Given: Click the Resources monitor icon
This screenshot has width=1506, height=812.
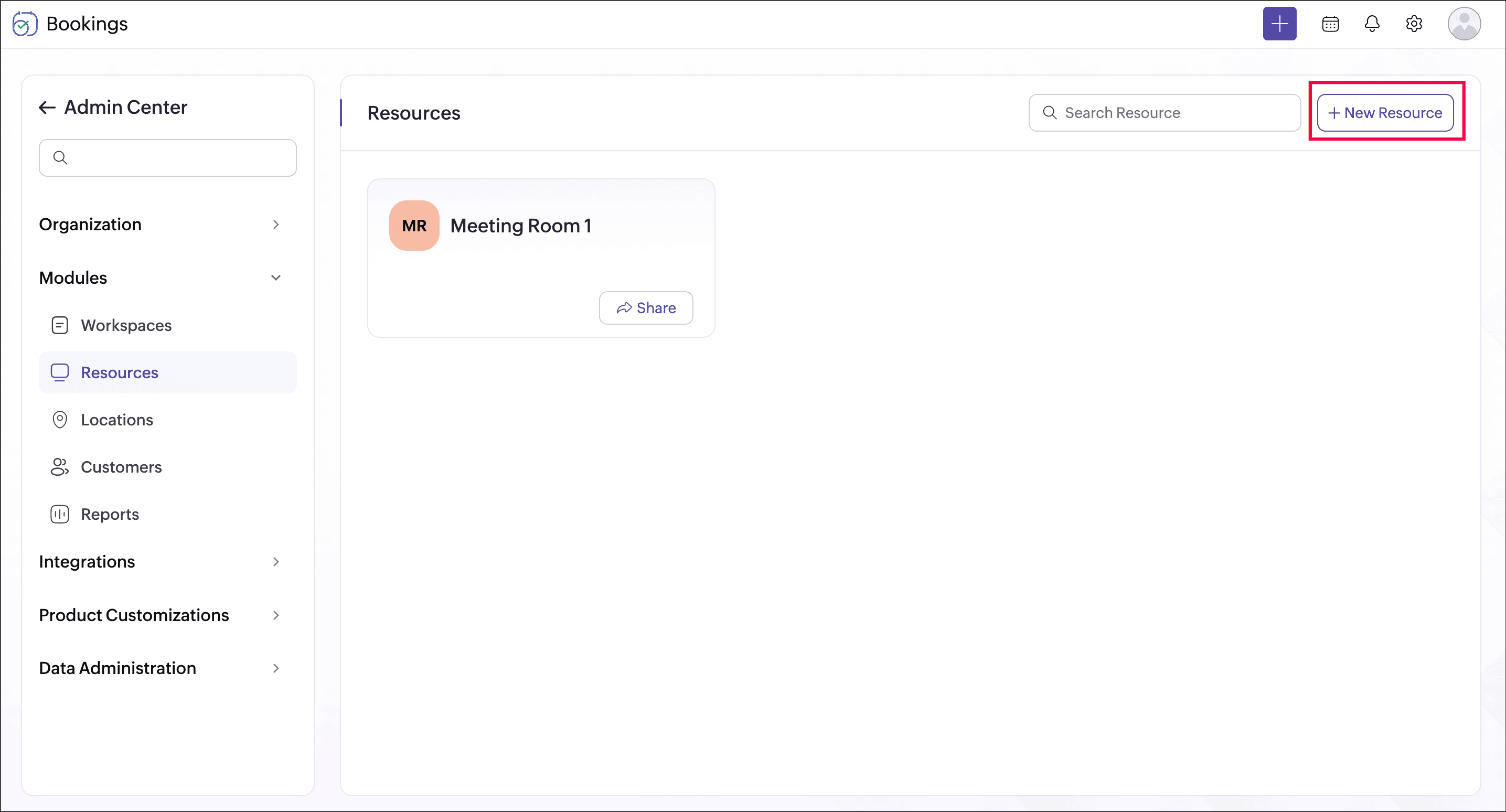Looking at the screenshot, I should coord(60,372).
